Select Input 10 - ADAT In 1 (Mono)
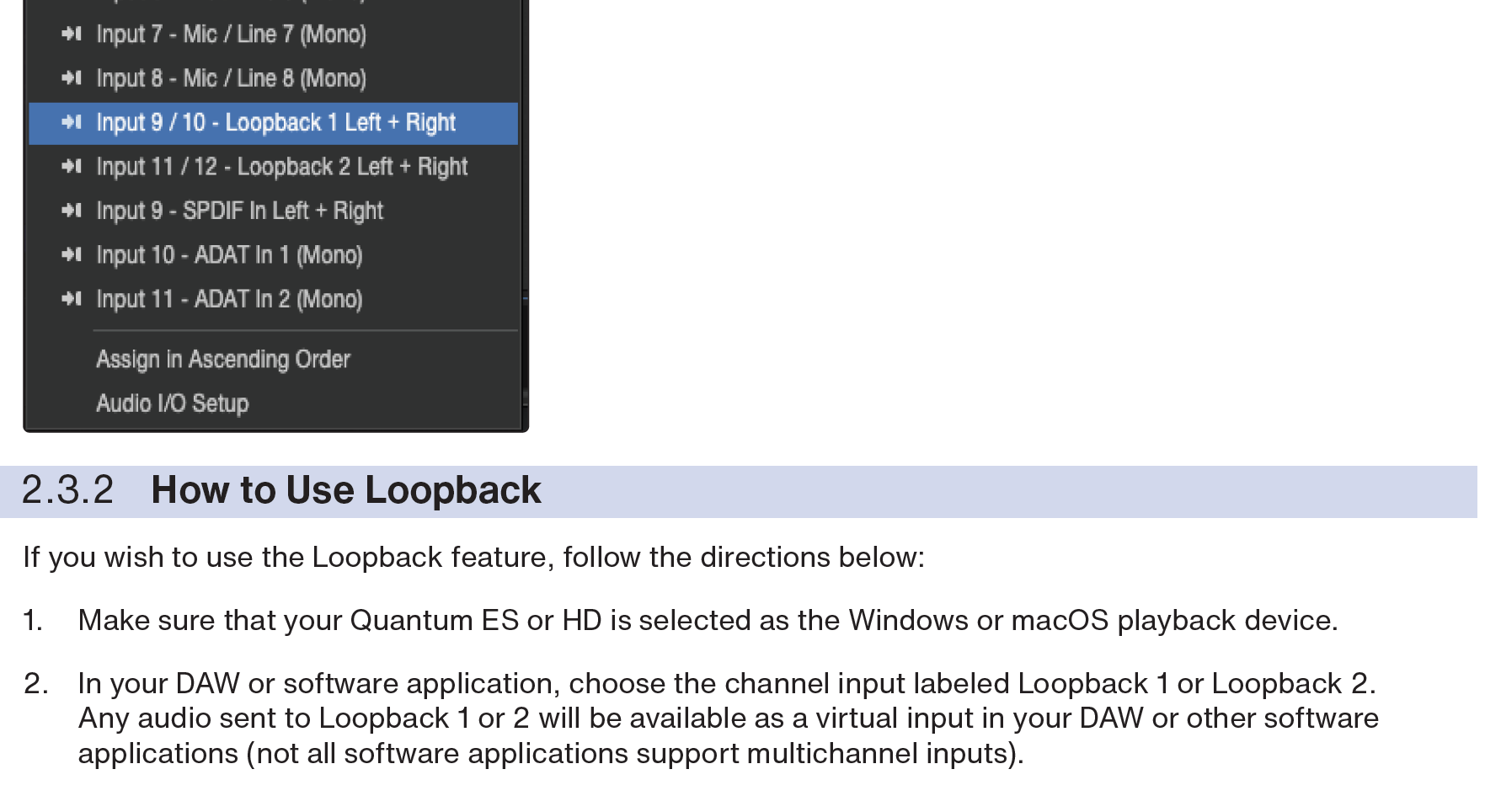1501x812 pixels. coord(229,255)
